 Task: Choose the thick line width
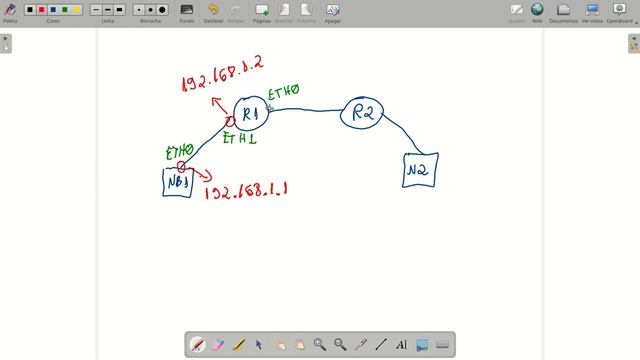point(119,9)
